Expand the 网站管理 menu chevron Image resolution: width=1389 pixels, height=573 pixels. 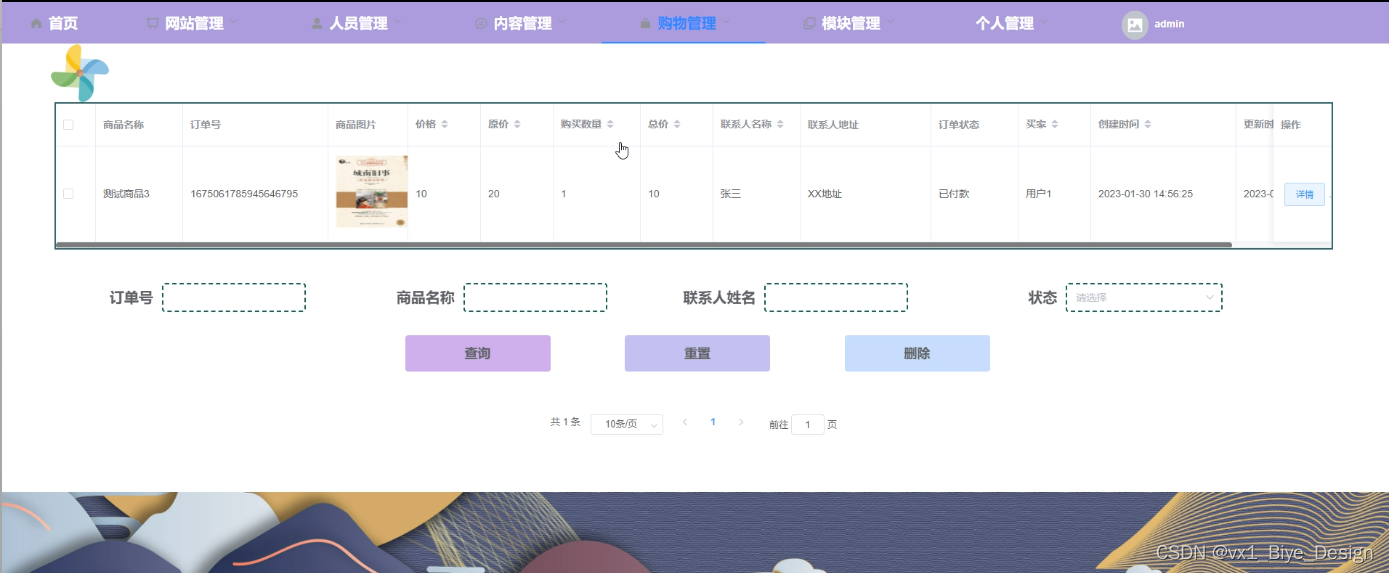click(234, 21)
